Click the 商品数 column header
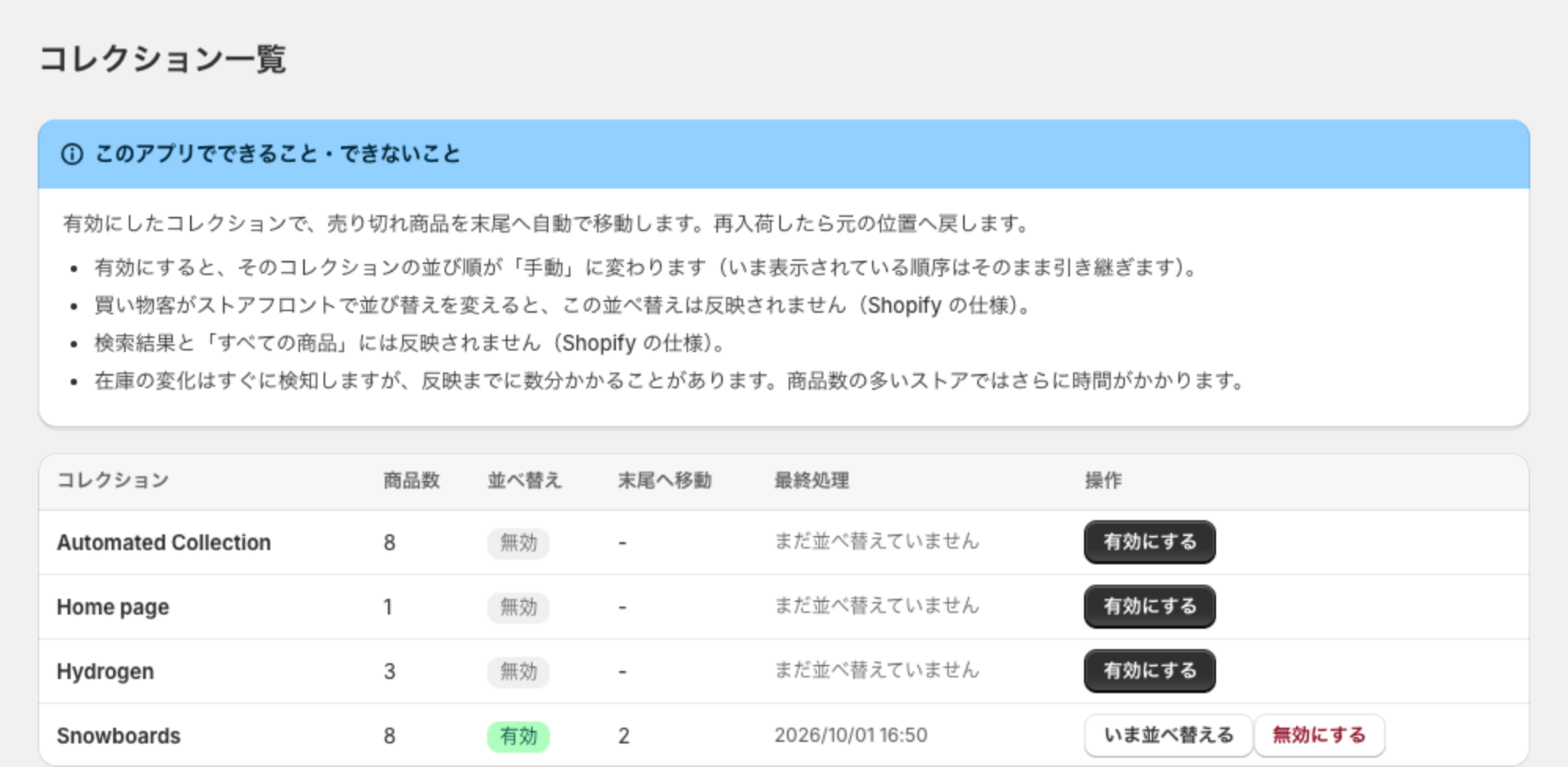The height and width of the screenshot is (767, 1568). point(412,480)
